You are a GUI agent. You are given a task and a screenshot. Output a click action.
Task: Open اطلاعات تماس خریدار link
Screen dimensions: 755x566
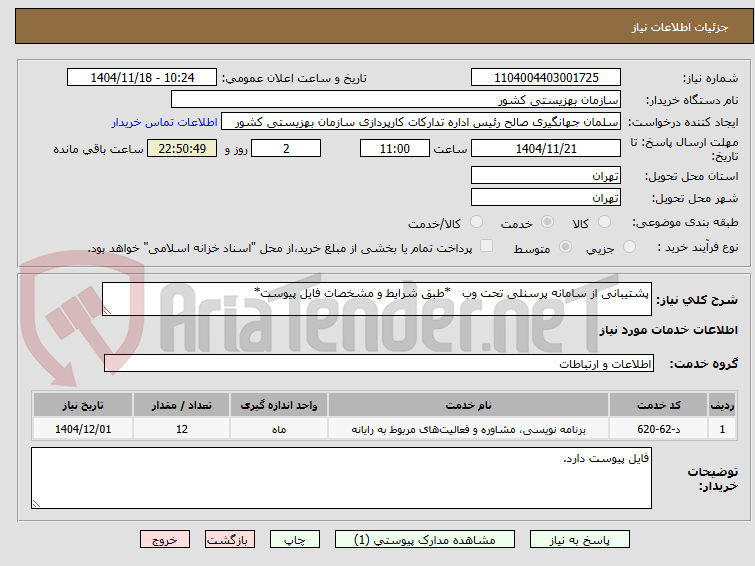pos(165,122)
